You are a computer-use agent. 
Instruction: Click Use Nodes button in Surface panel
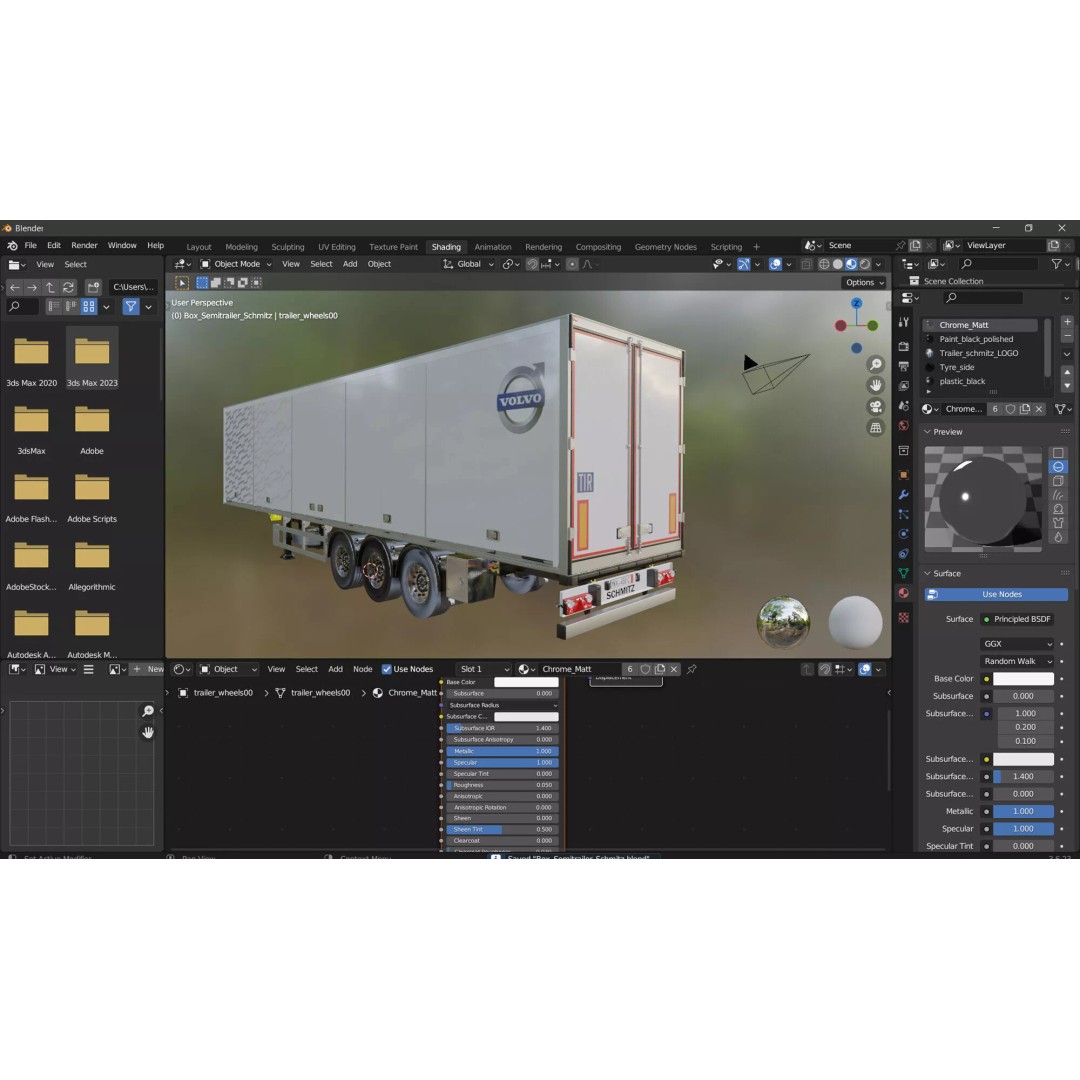coord(996,594)
